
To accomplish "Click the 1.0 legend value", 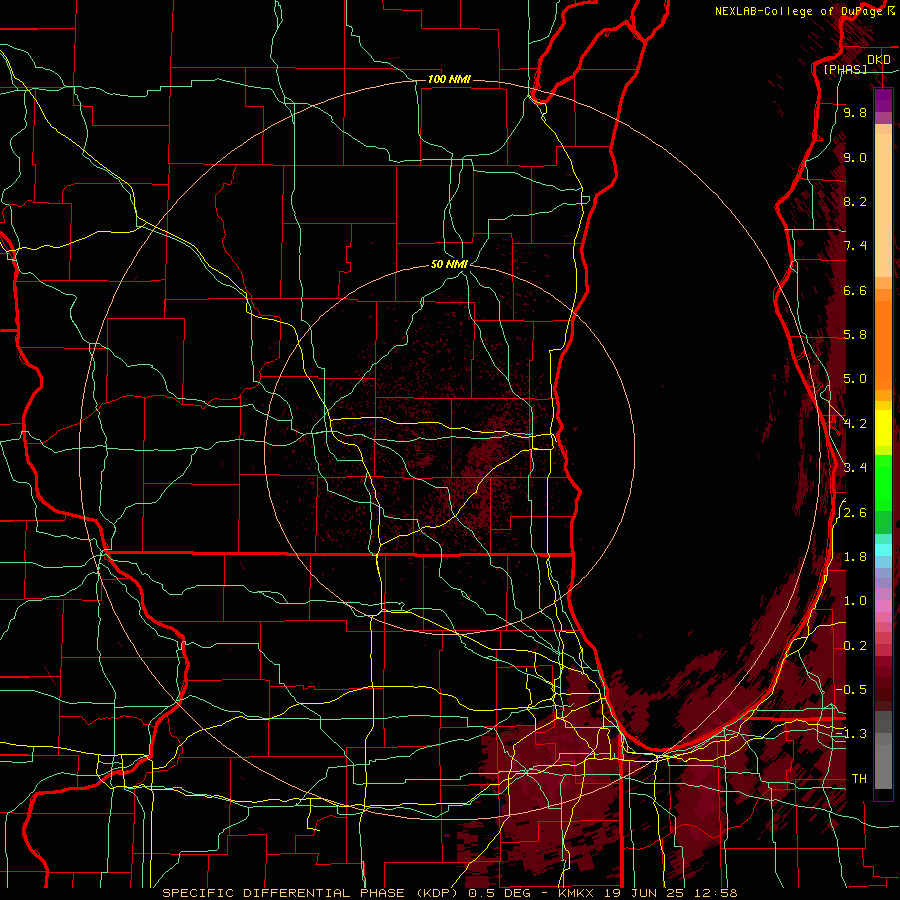I will (x=855, y=602).
